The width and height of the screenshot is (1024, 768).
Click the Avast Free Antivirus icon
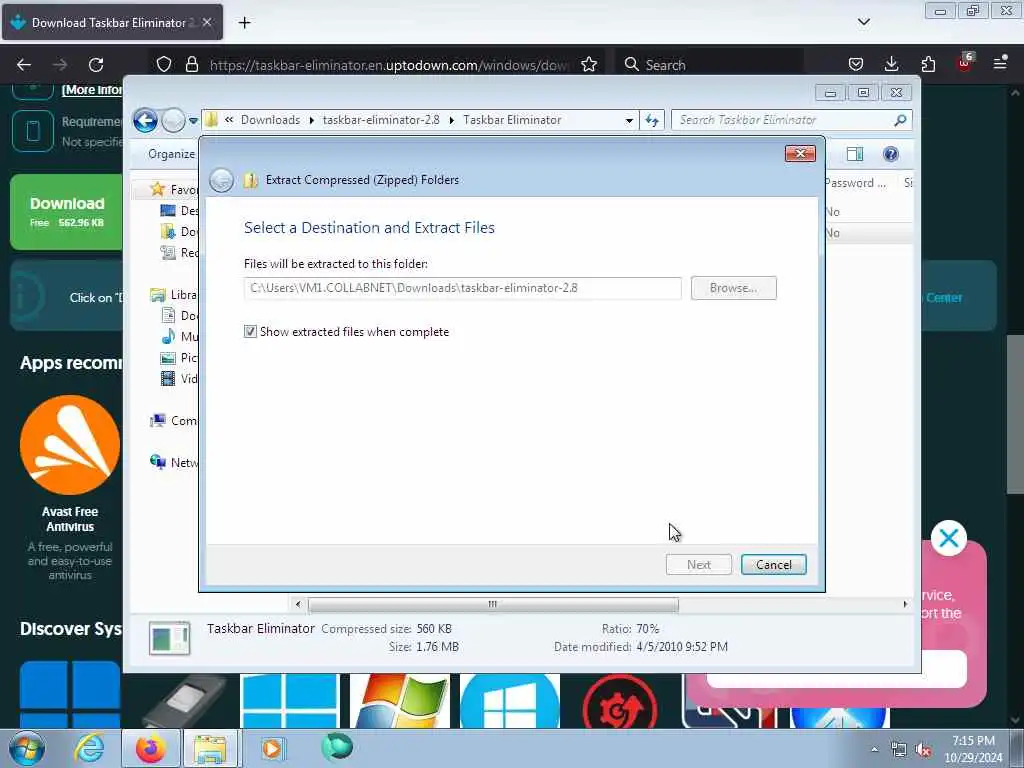[x=70, y=445]
